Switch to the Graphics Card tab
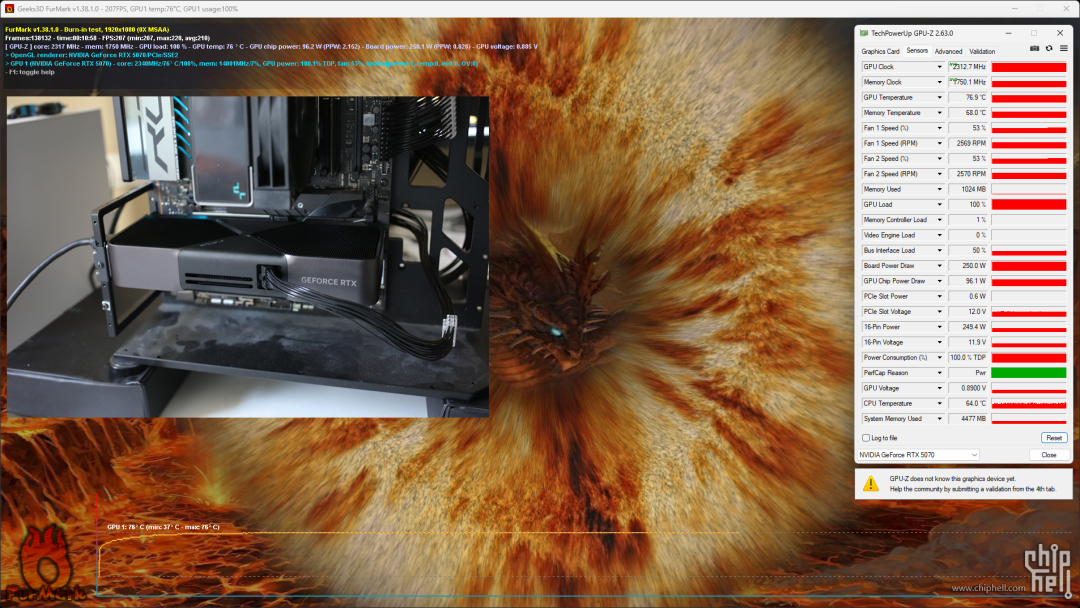The width and height of the screenshot is (1080, 608). (880, 52)
